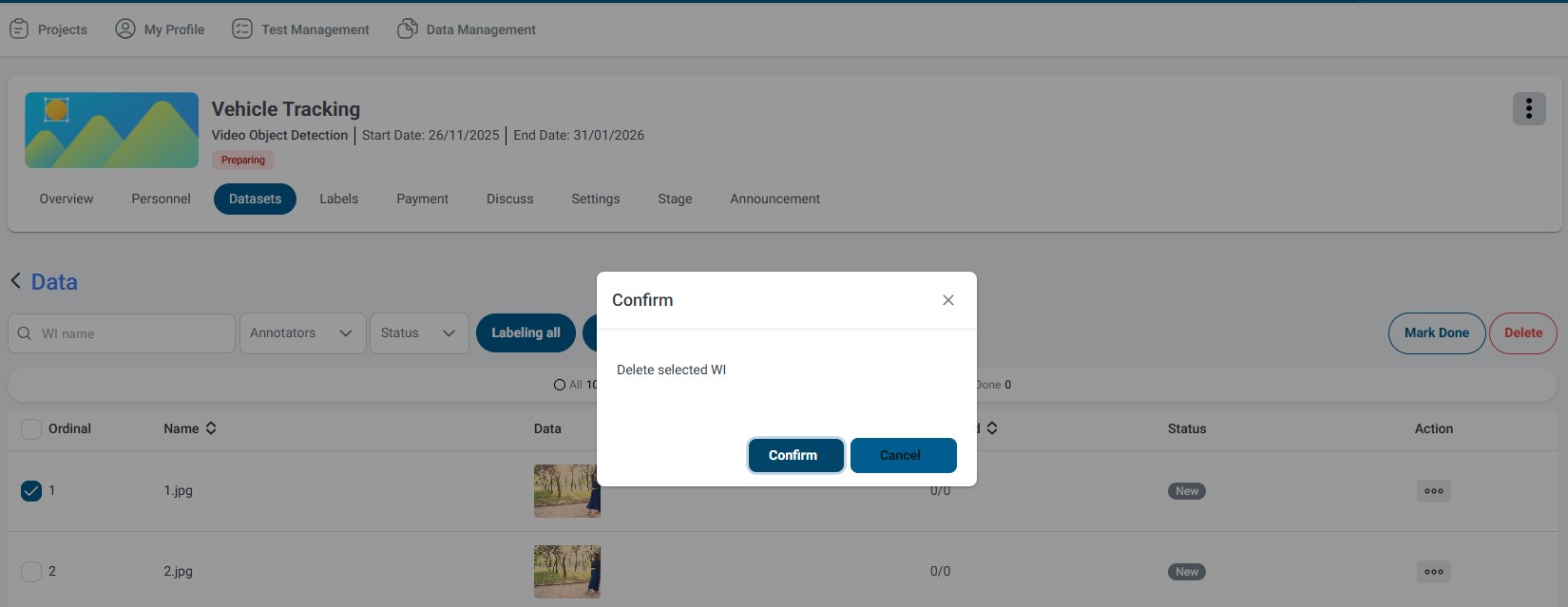Screen dimensions: 1568x607
Task: Click the back arrow beside Data
Action: 16,281
